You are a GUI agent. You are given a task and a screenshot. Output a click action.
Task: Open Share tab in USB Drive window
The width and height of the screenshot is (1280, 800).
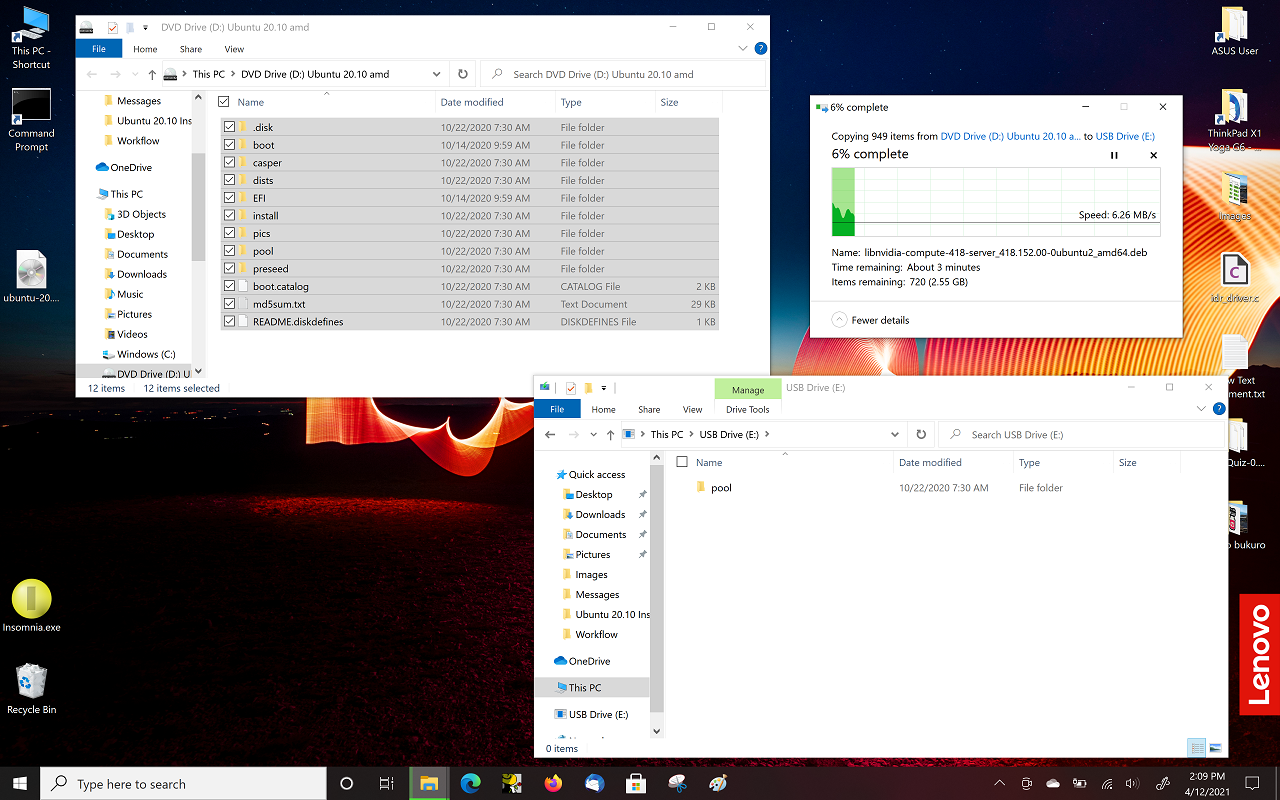649,409
